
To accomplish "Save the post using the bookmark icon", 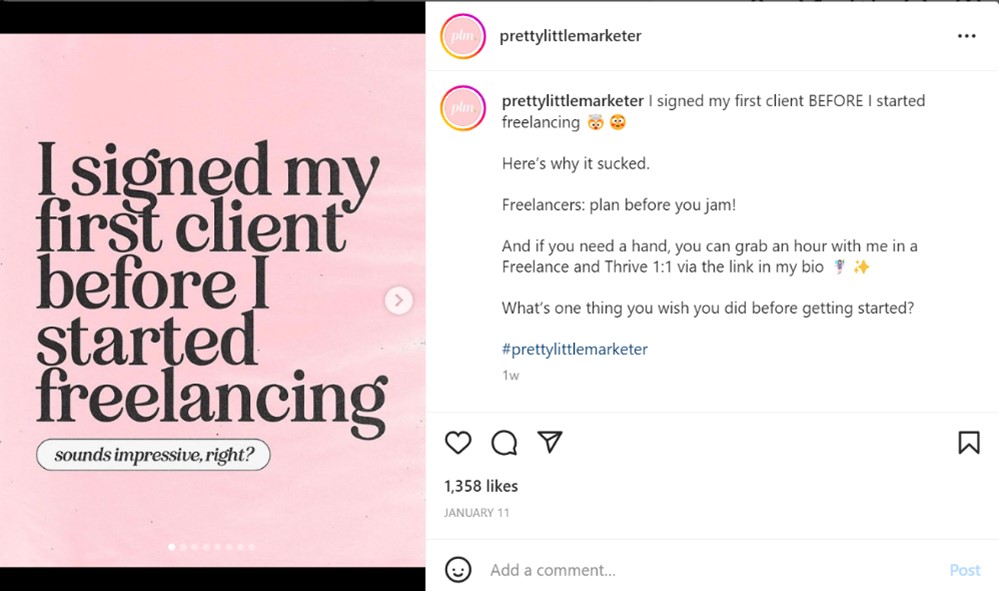I will pos(968,442).
